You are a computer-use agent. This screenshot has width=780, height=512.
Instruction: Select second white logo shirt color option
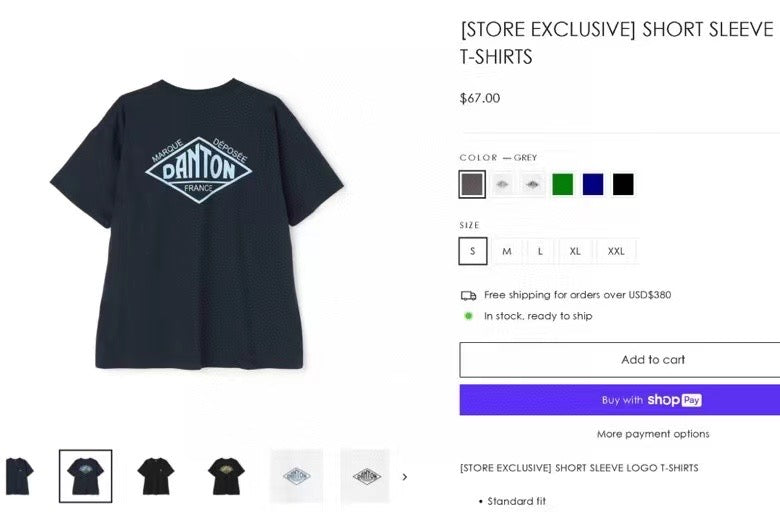pos(532,184)
